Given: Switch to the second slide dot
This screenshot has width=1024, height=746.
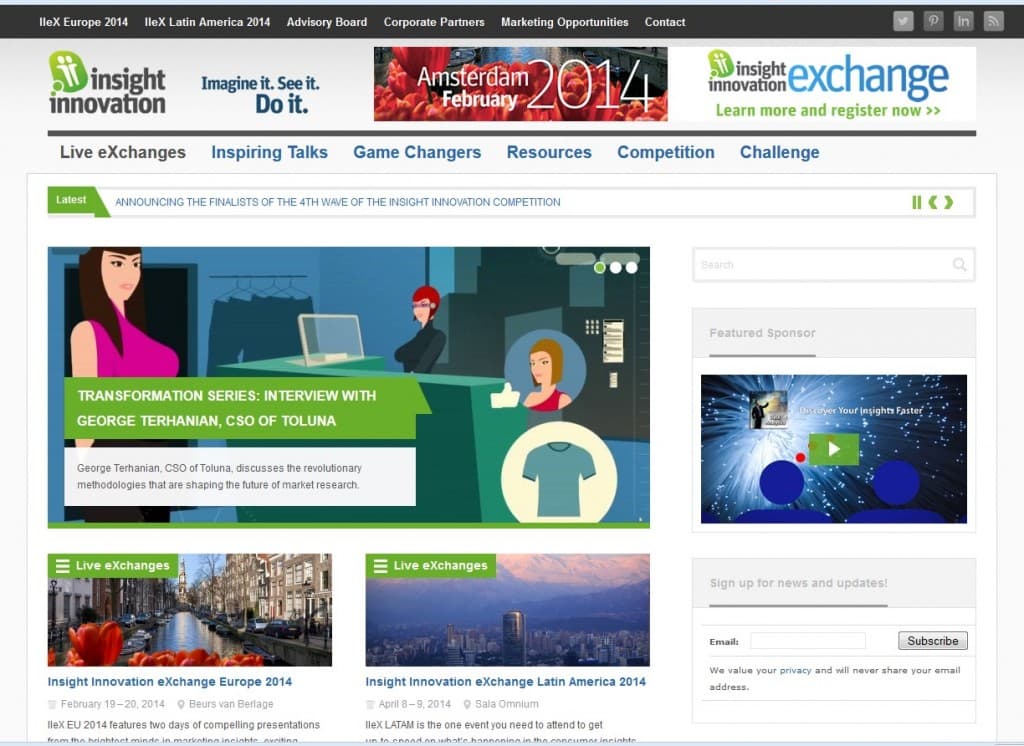Looking at the screenshot, I should tap(616, 267).
